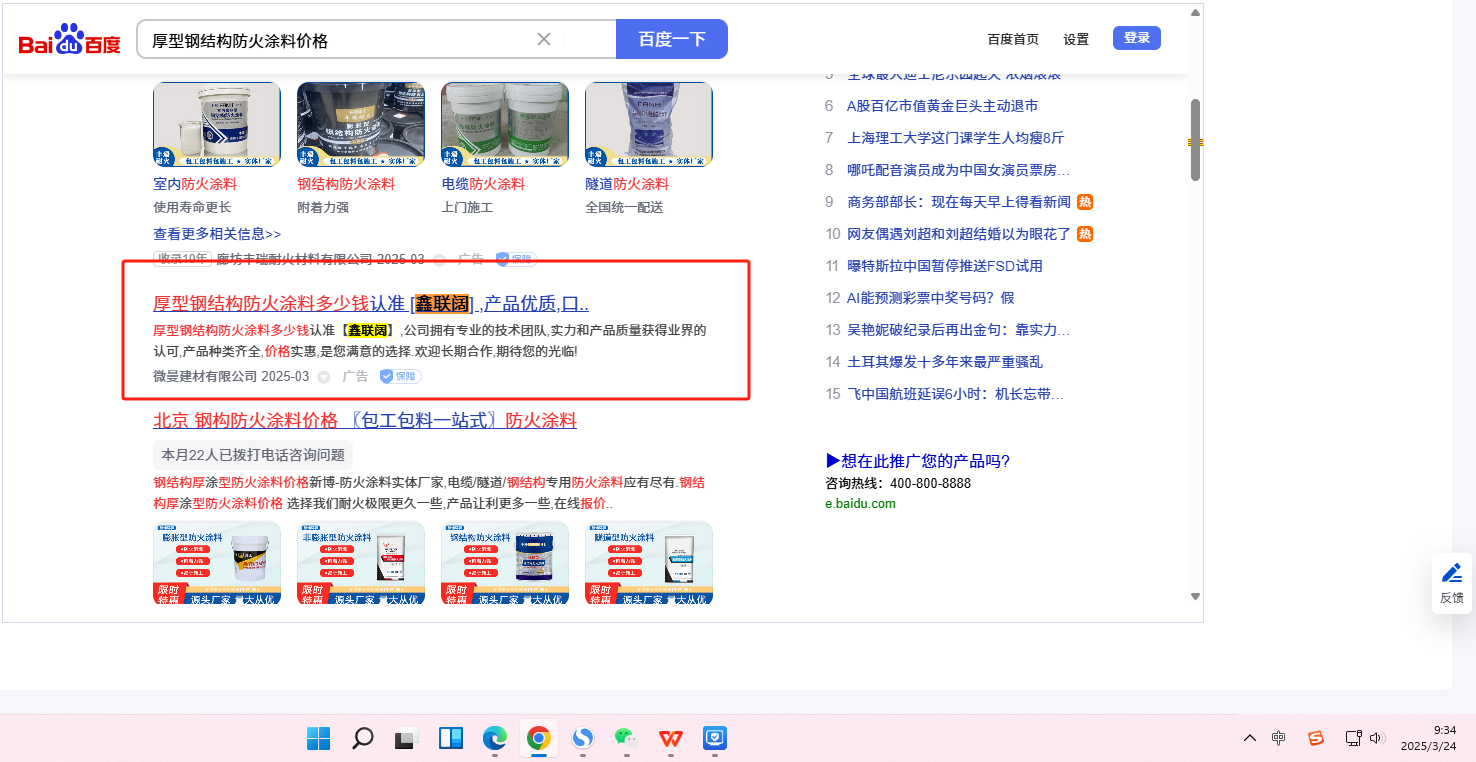Open the 隧道防火涂料 product image
The image size is (1476, 762).
[649, 125]
